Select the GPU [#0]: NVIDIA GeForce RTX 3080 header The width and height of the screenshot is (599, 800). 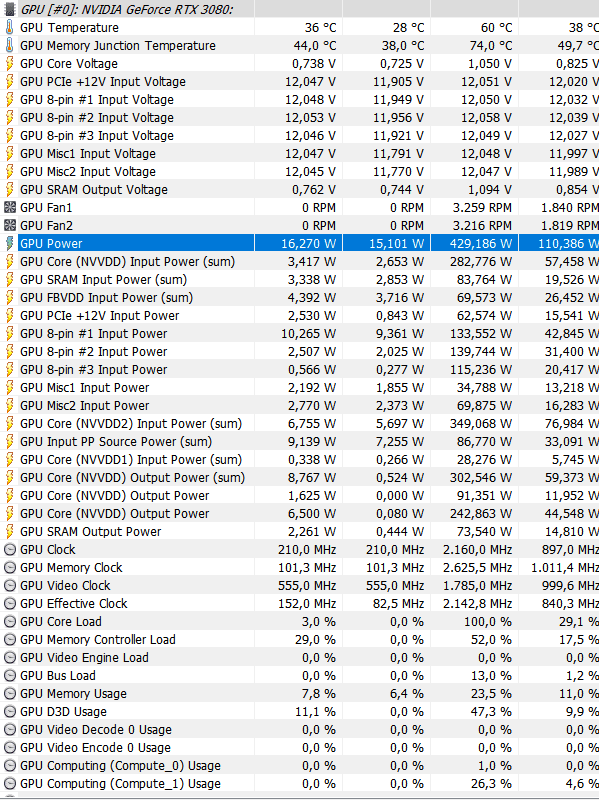coord(127,9)
